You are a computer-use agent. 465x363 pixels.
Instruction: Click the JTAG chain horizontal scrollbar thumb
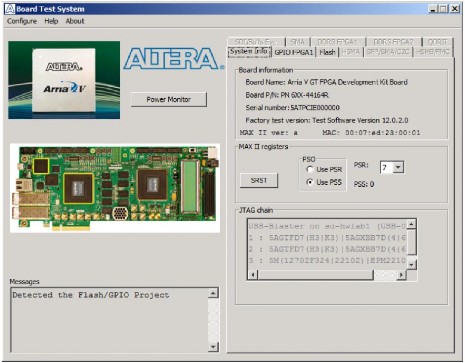pos(316,275)
